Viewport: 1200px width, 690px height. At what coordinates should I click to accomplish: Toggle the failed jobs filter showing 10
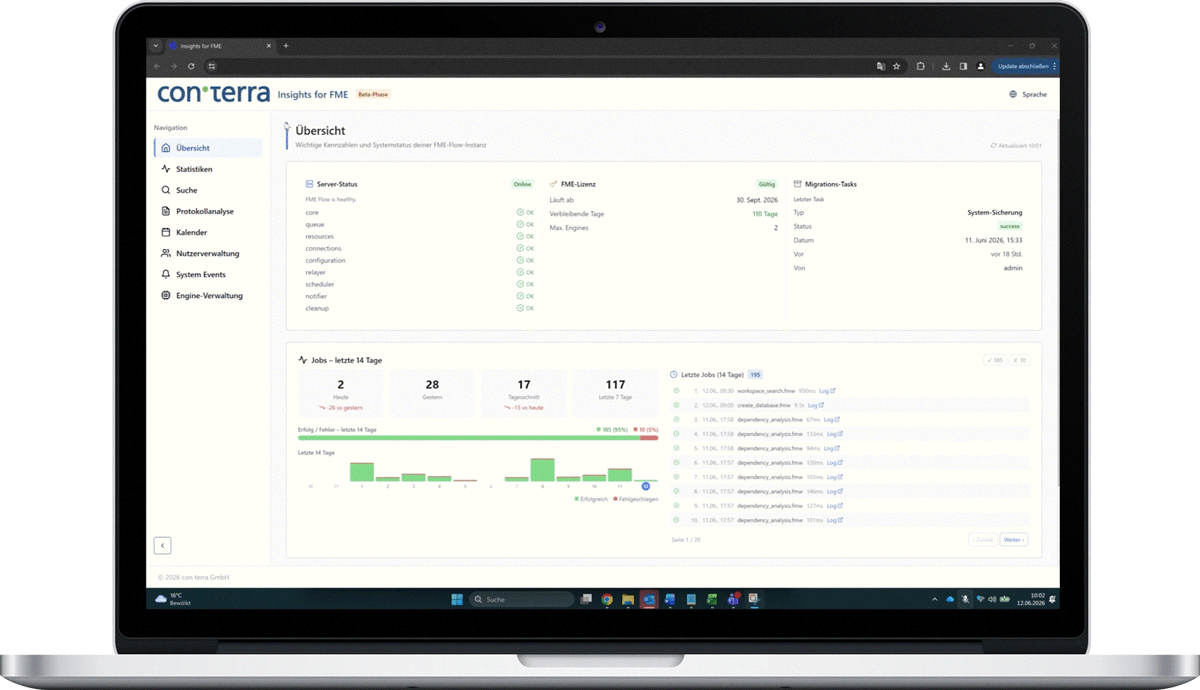point(1018,360)
